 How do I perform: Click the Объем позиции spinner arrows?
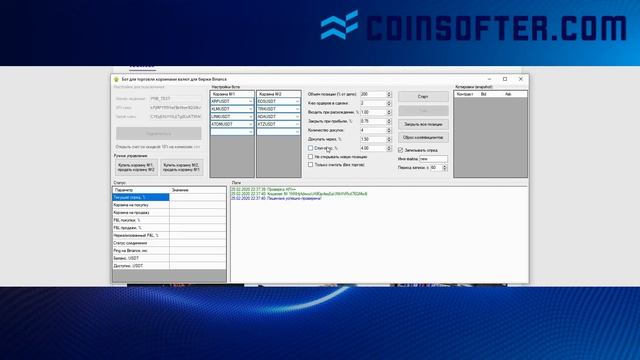point(389,94)
